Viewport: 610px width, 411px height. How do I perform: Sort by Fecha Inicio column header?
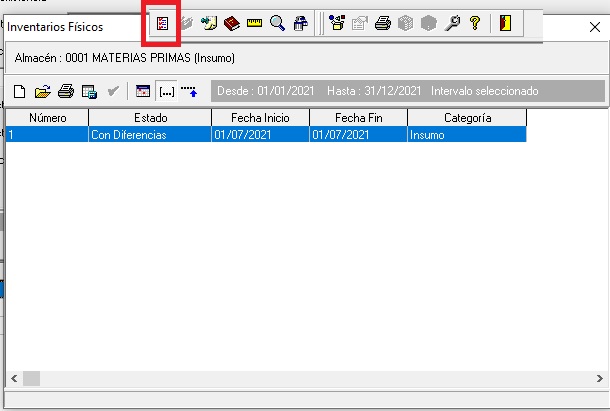coord(260,118)
